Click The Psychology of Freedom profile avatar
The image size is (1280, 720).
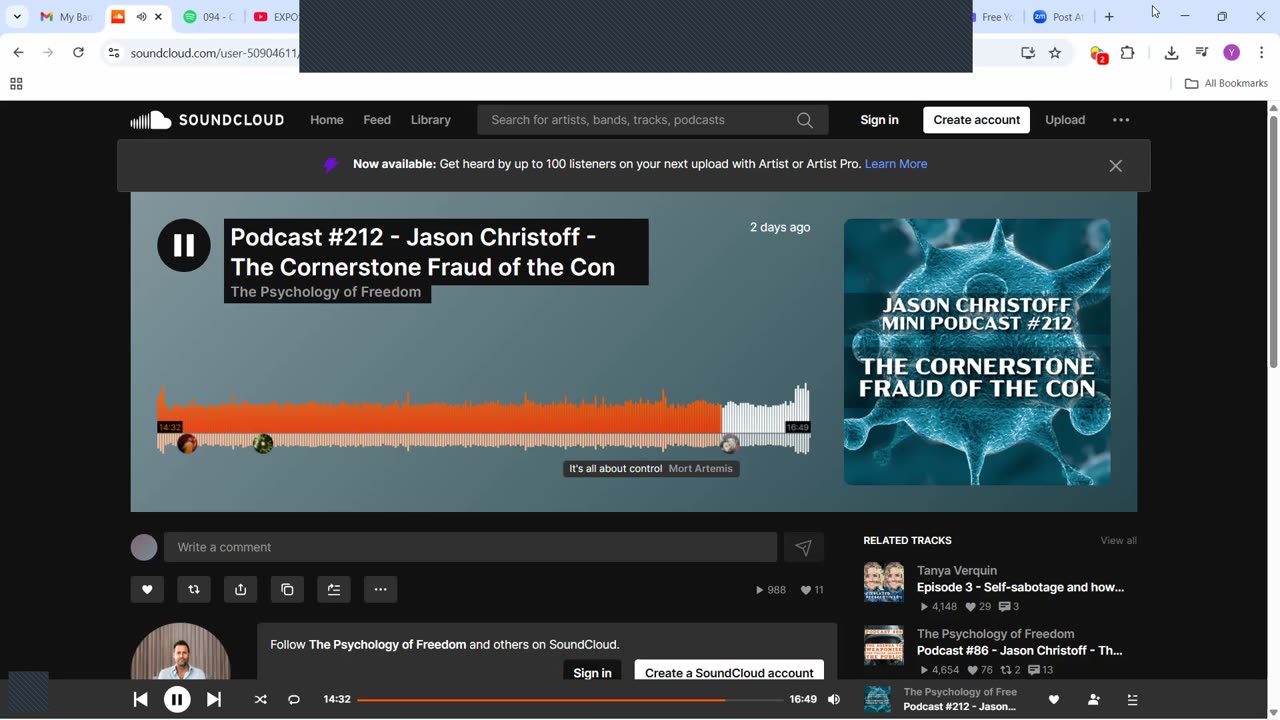(x=180, y=652)
